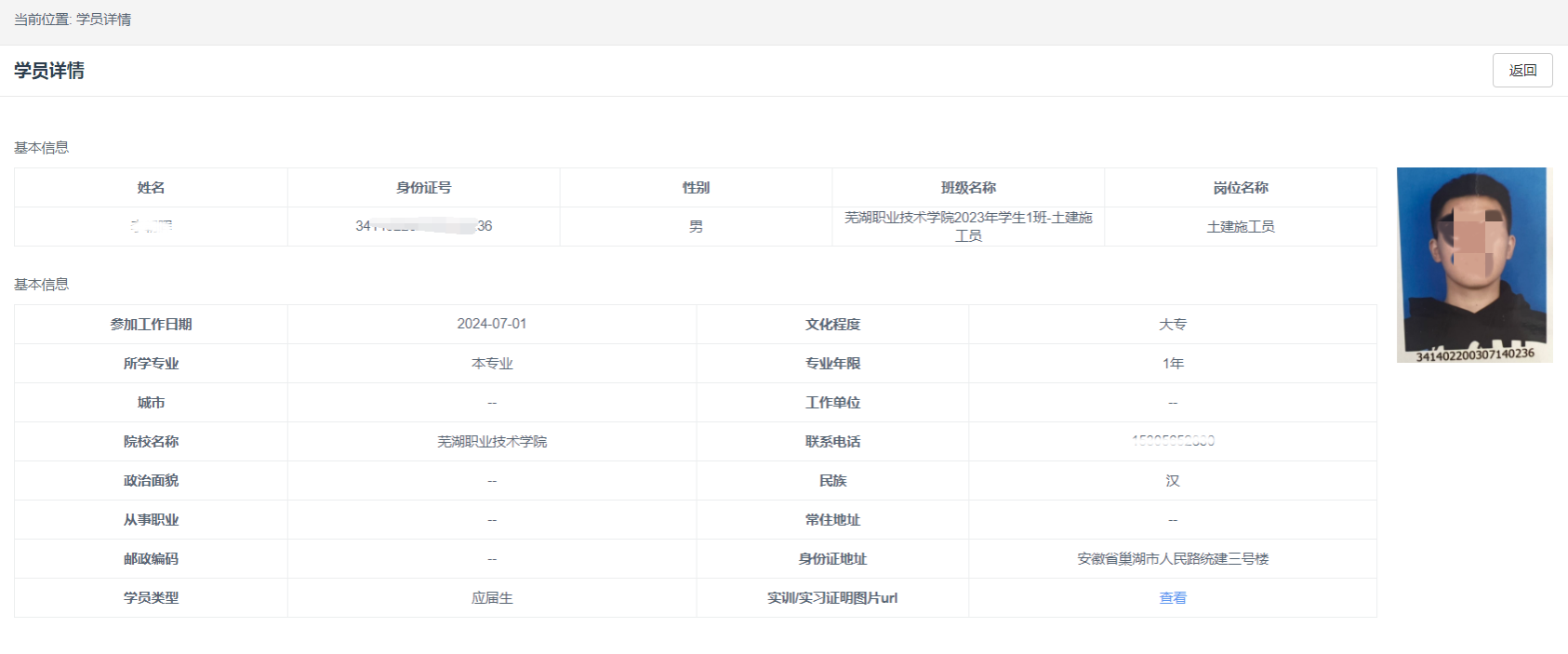Click the class name cell 芜湖职业技术学院2023年学生1班
This screenshot has width=1568, height=654.
(968, 226)
